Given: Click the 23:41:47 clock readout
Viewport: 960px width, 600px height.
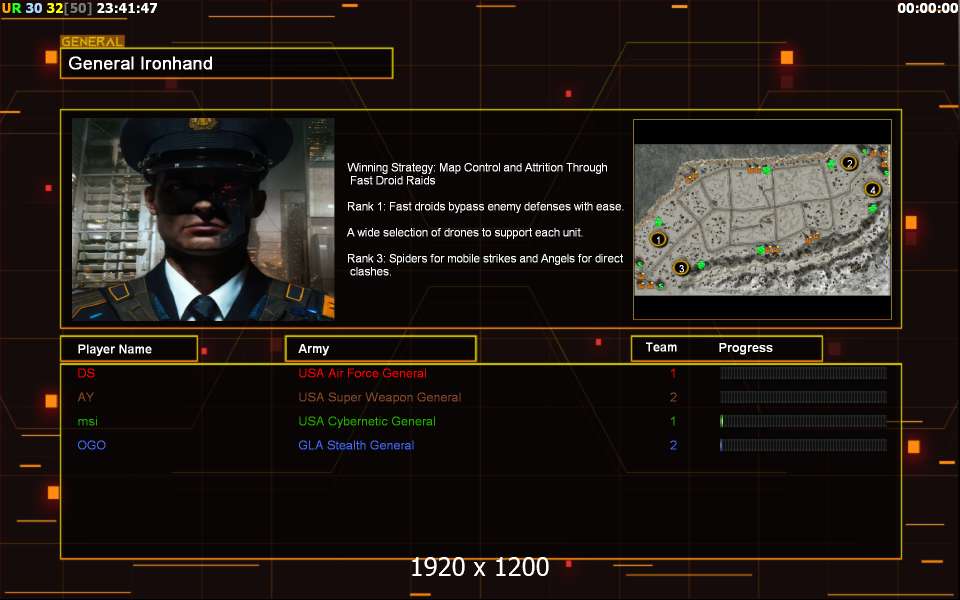Looking at the screenshot, I should [x=127, y=9].
